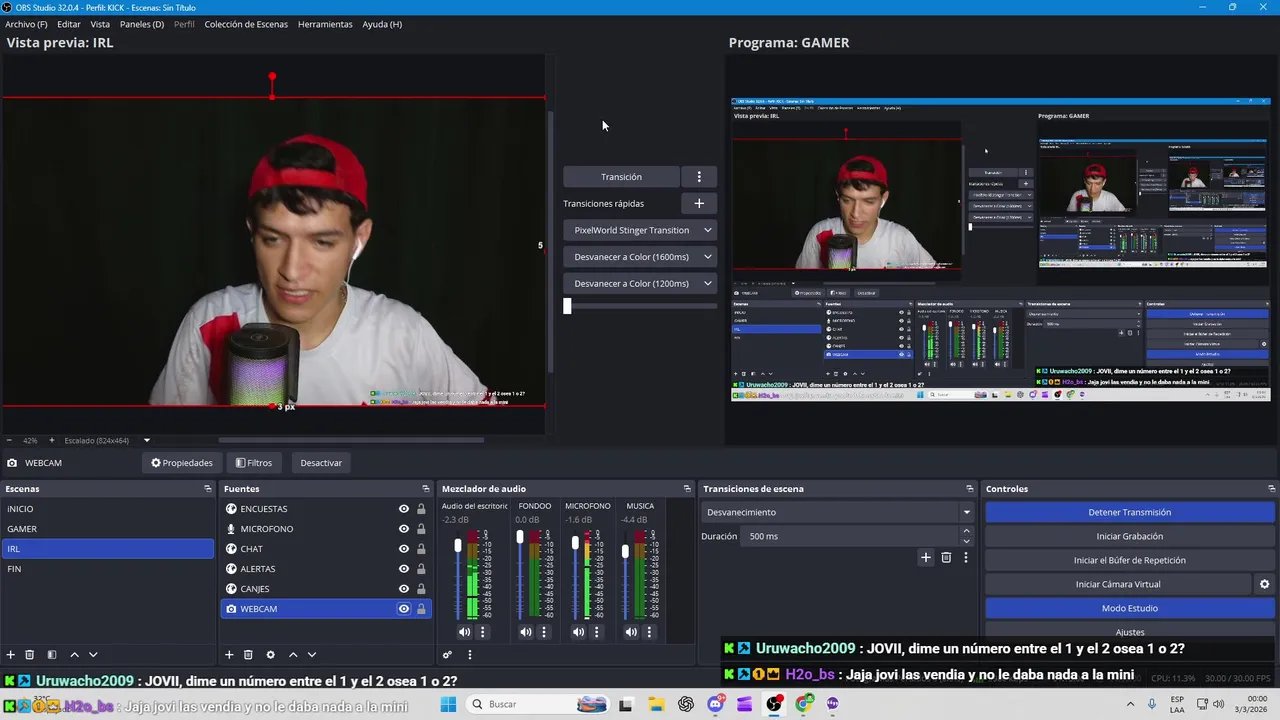Mute FONDOO channel speaker icon
The width and height of the screenshot is (1280, 720).
(526, 632)
